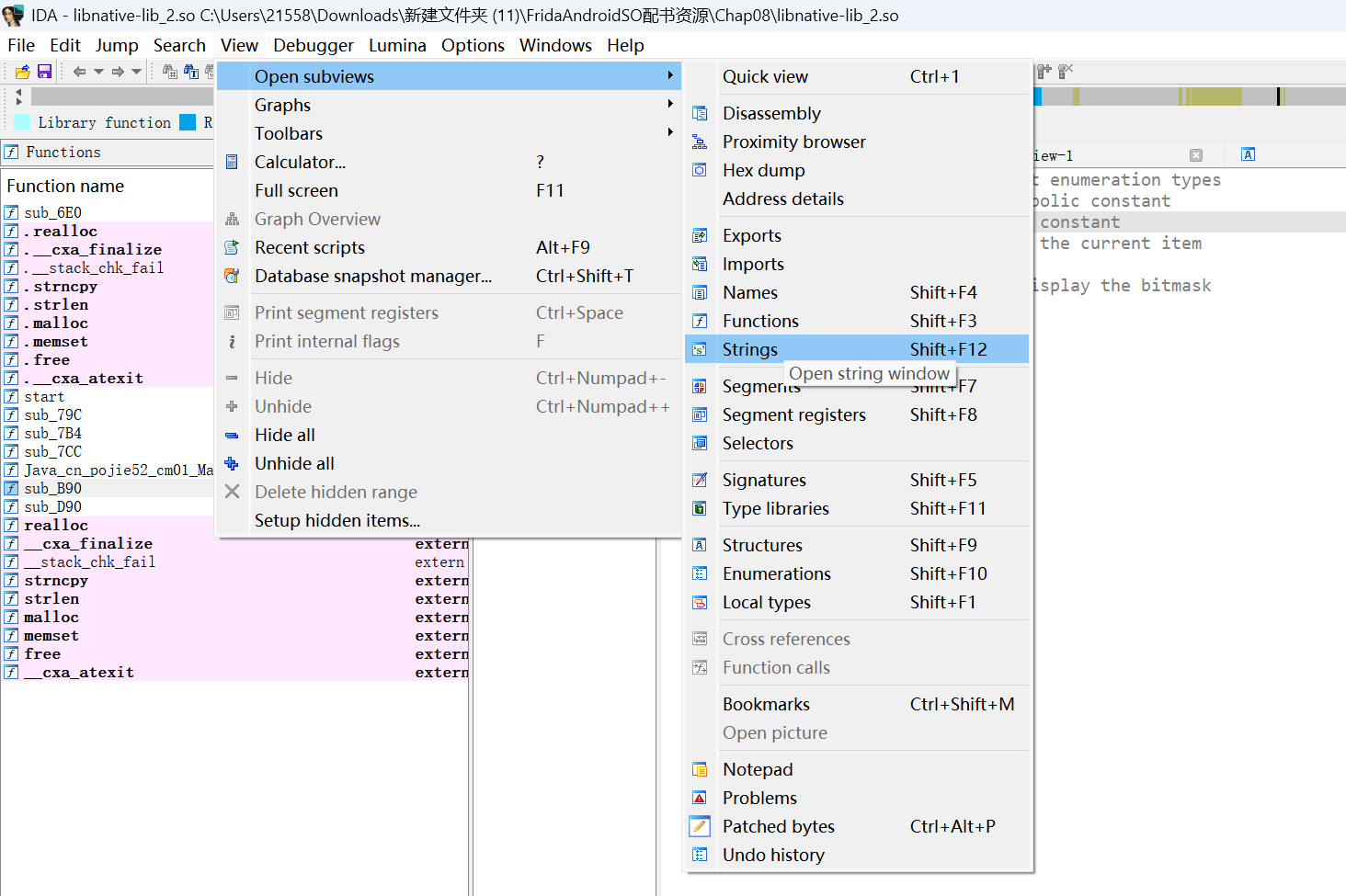Open the Edit menu
The image size is (1346, 896).
pos(65,45)
